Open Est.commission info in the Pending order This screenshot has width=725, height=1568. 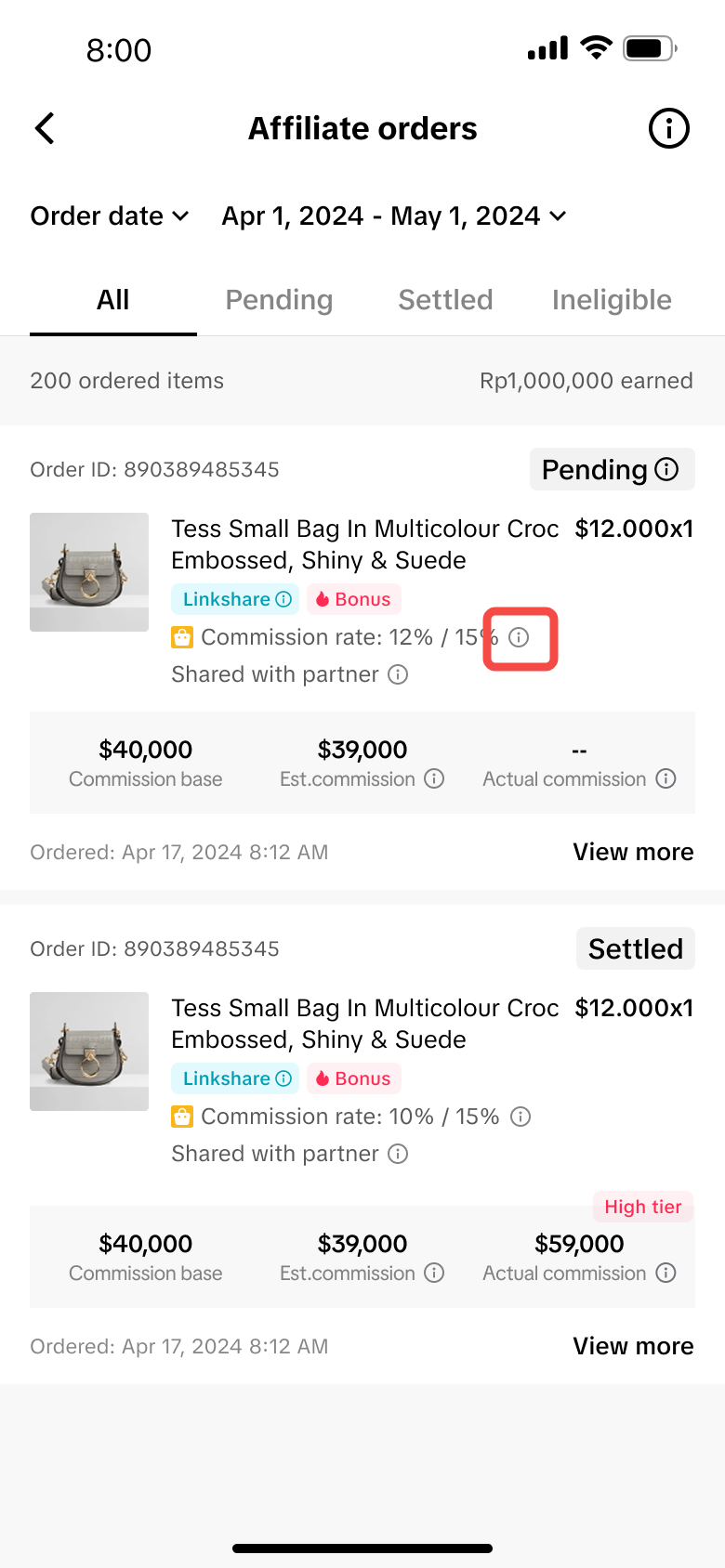tap(434, 779)
